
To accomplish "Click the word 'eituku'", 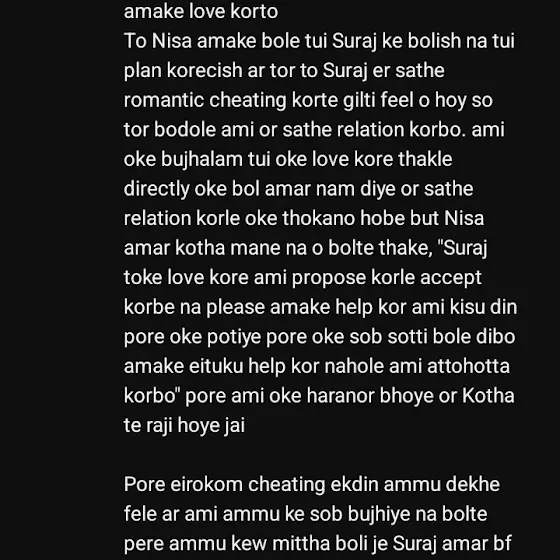I will pyautogui.click(x=216, y=366).
